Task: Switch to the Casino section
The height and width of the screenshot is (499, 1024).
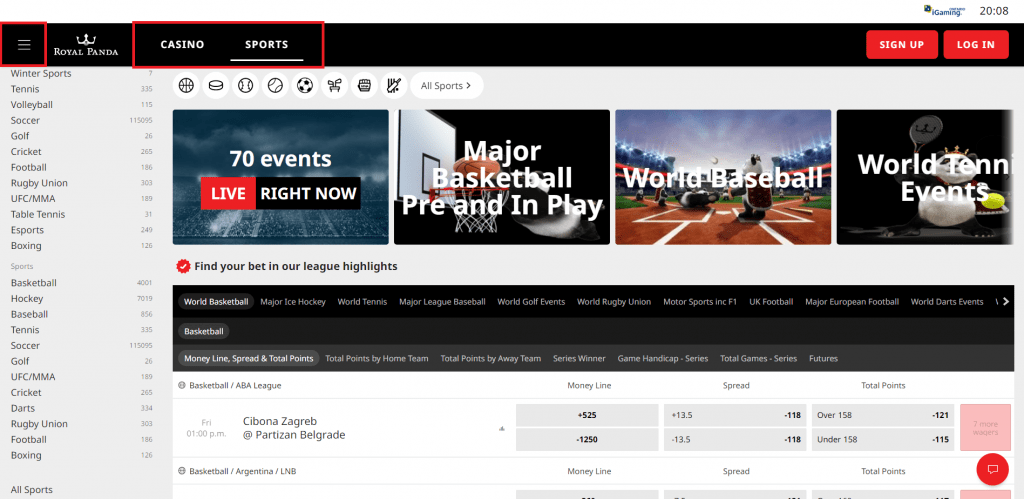Action: pyautogui.click(x=182, y=44)
